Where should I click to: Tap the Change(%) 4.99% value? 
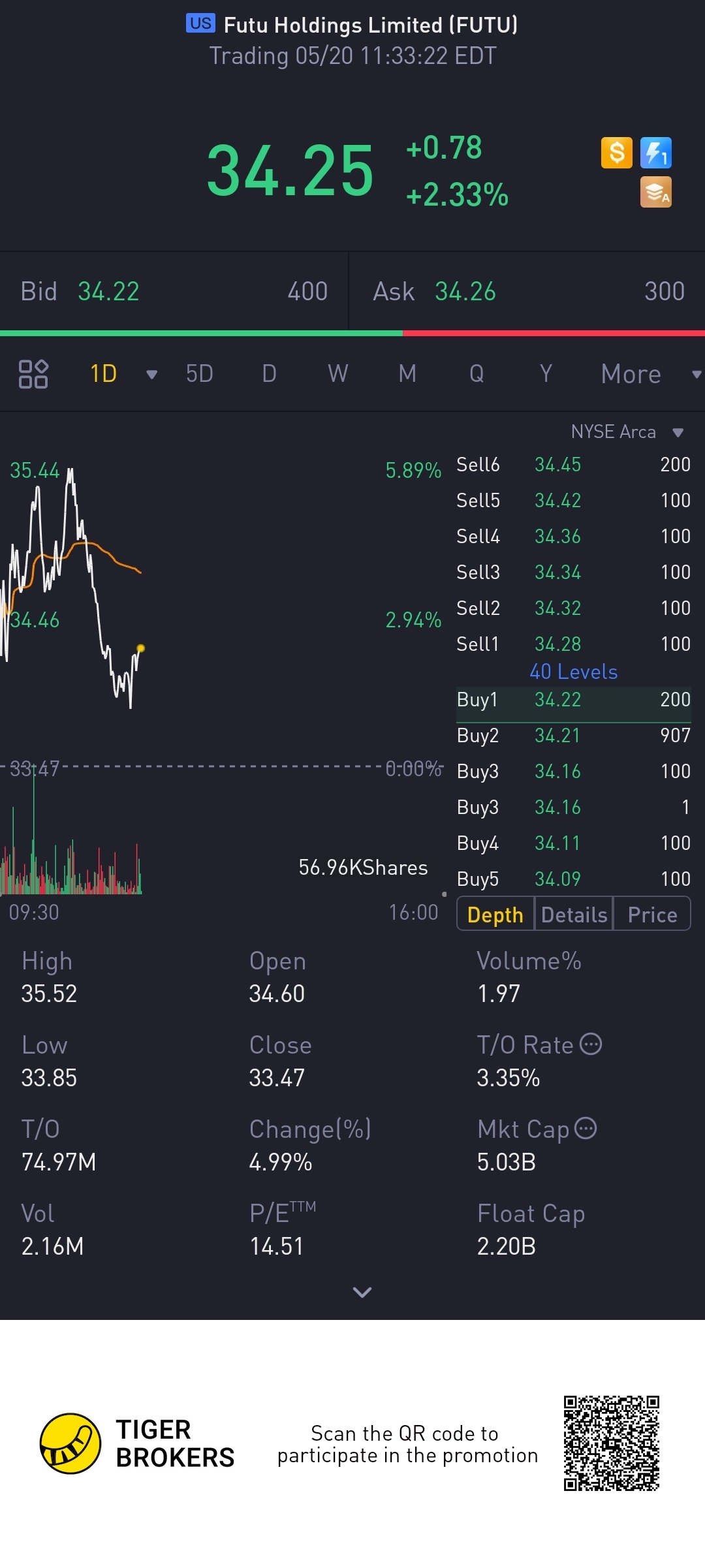(281, 1161)
